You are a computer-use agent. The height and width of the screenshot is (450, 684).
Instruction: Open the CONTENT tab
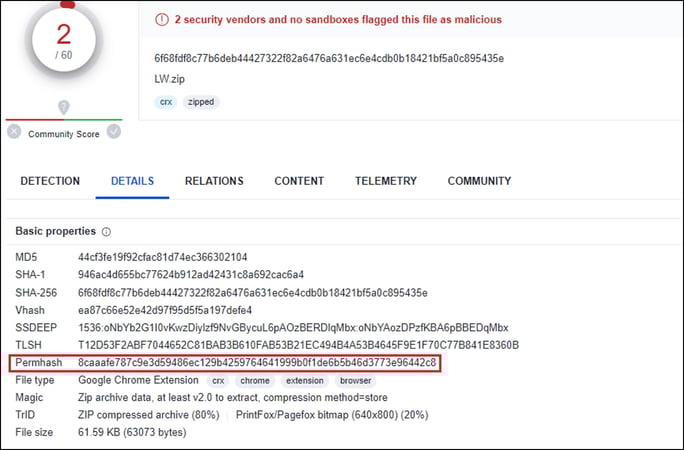299,181
